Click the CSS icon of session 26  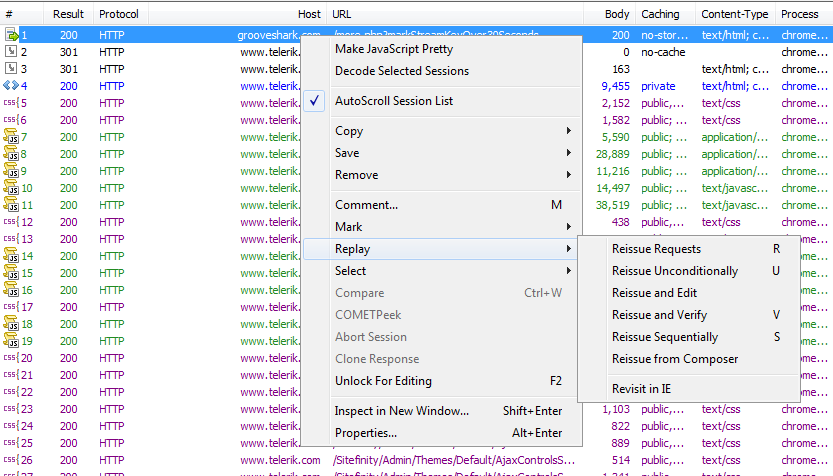(11, 460)
